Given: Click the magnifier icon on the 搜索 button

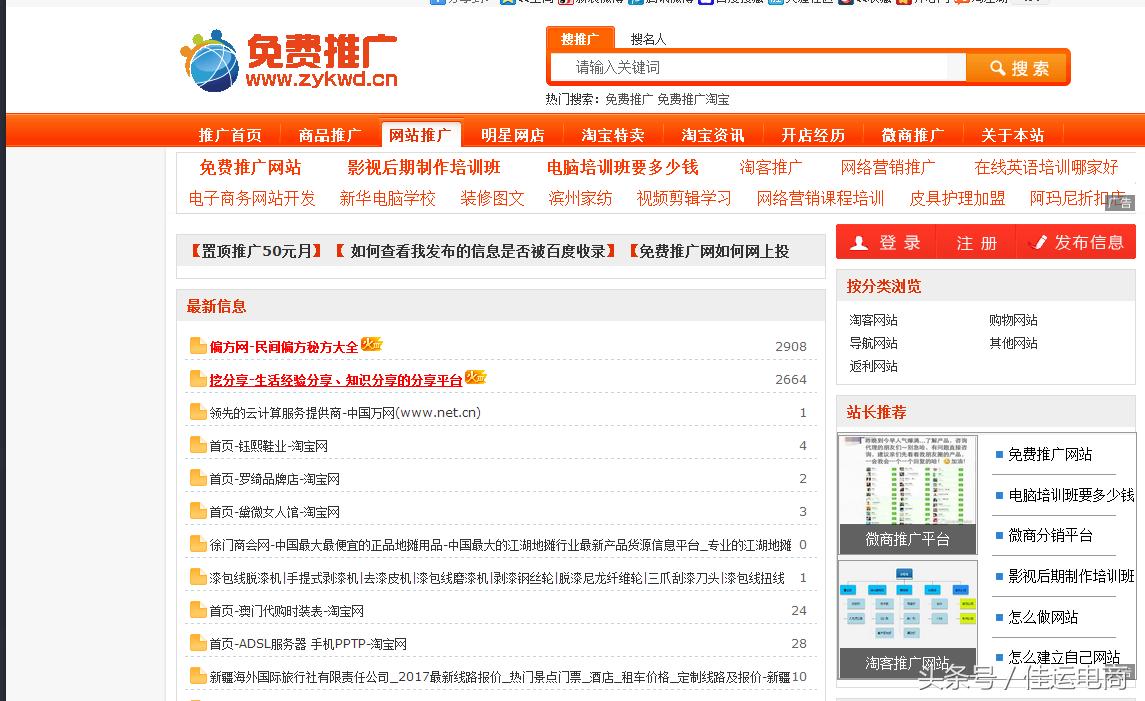Looking at the screenshot, I should (x=996, y=68).
